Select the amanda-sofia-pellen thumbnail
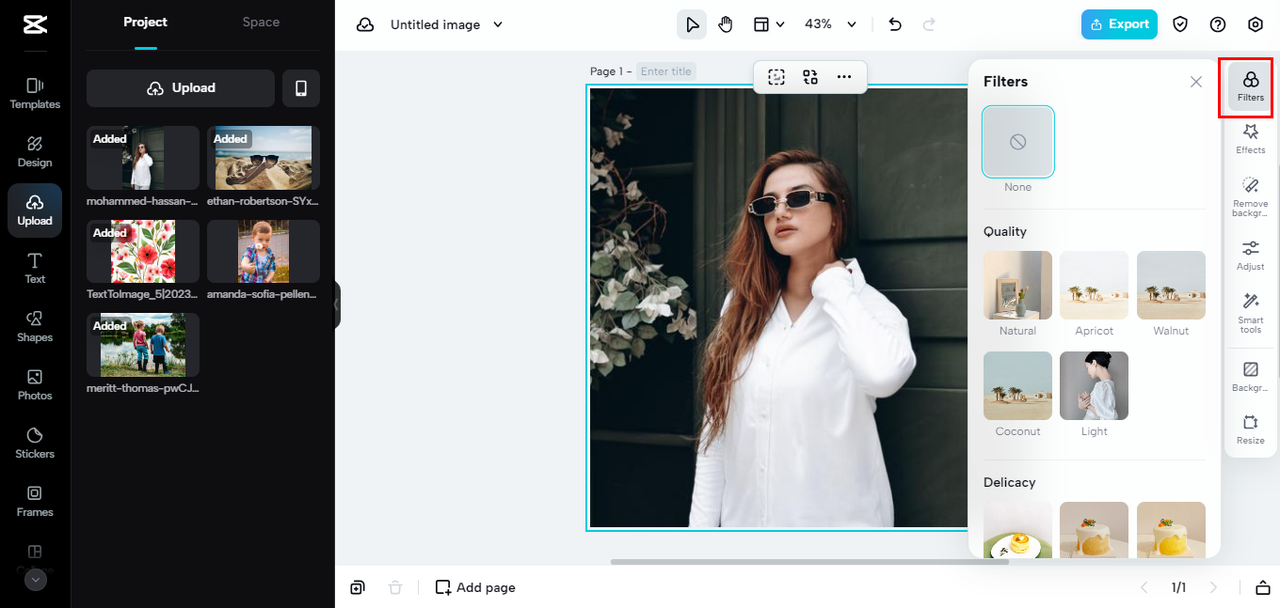Viewport: 1280px width, 608px height. 263,251
